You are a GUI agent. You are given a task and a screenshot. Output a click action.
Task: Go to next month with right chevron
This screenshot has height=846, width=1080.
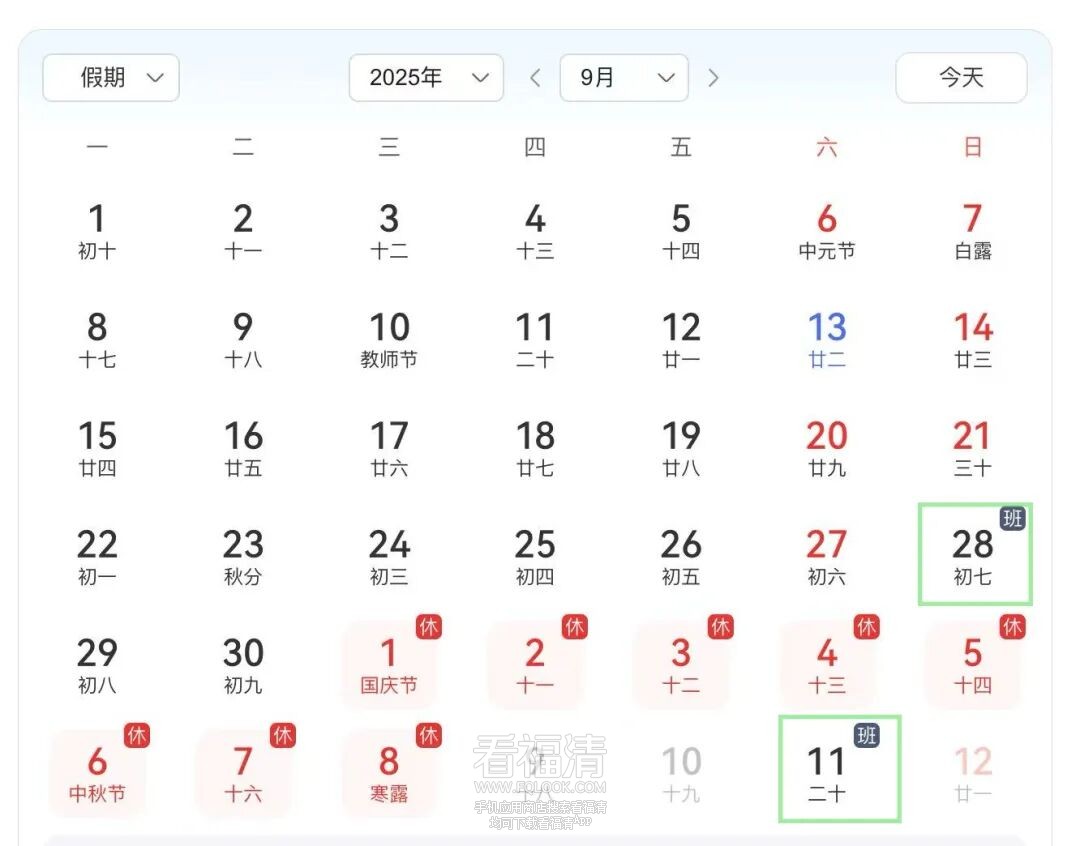pyautogui.click(x=713, y=78)
